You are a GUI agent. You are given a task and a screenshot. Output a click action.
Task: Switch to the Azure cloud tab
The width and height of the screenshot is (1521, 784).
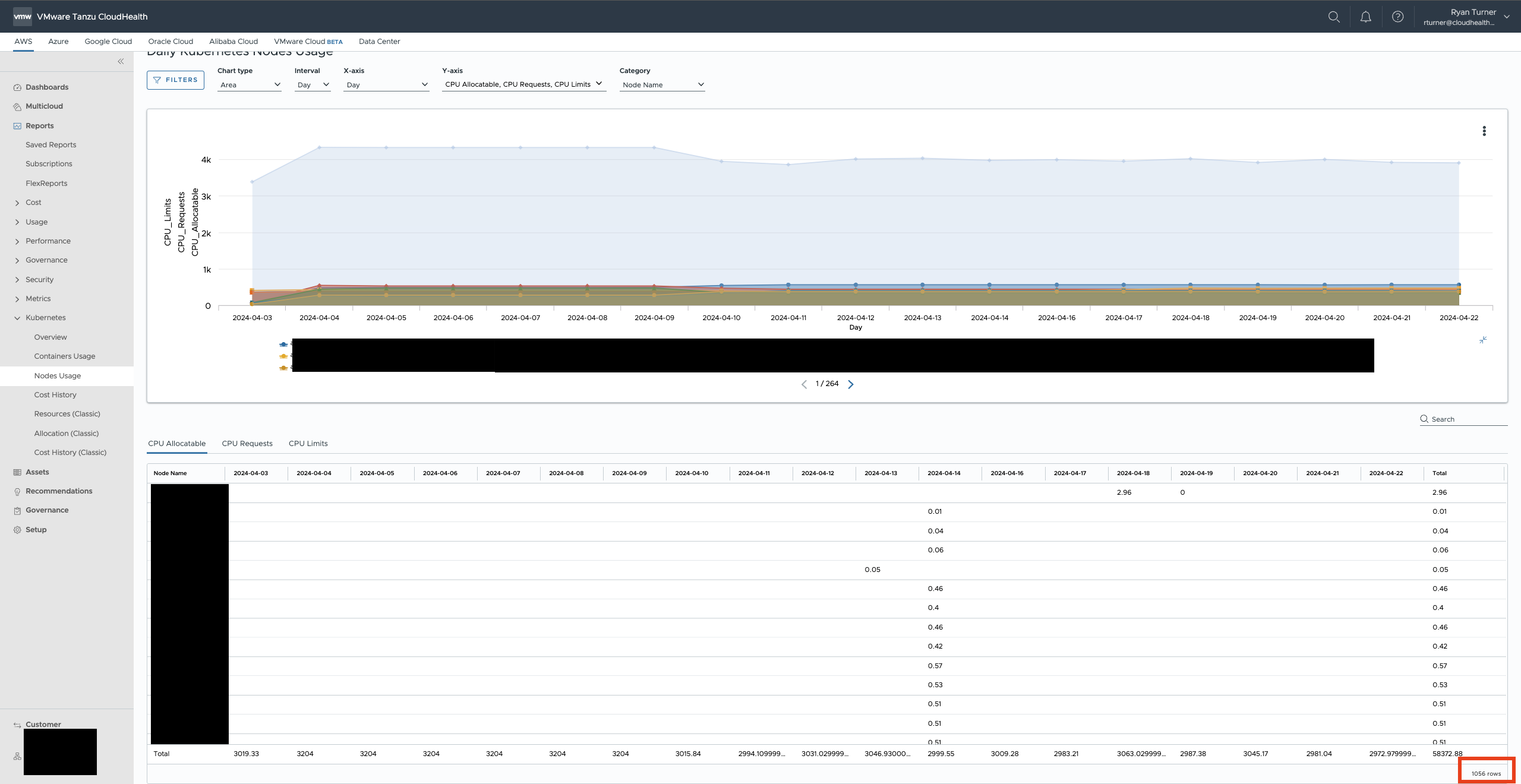(58, 42)
